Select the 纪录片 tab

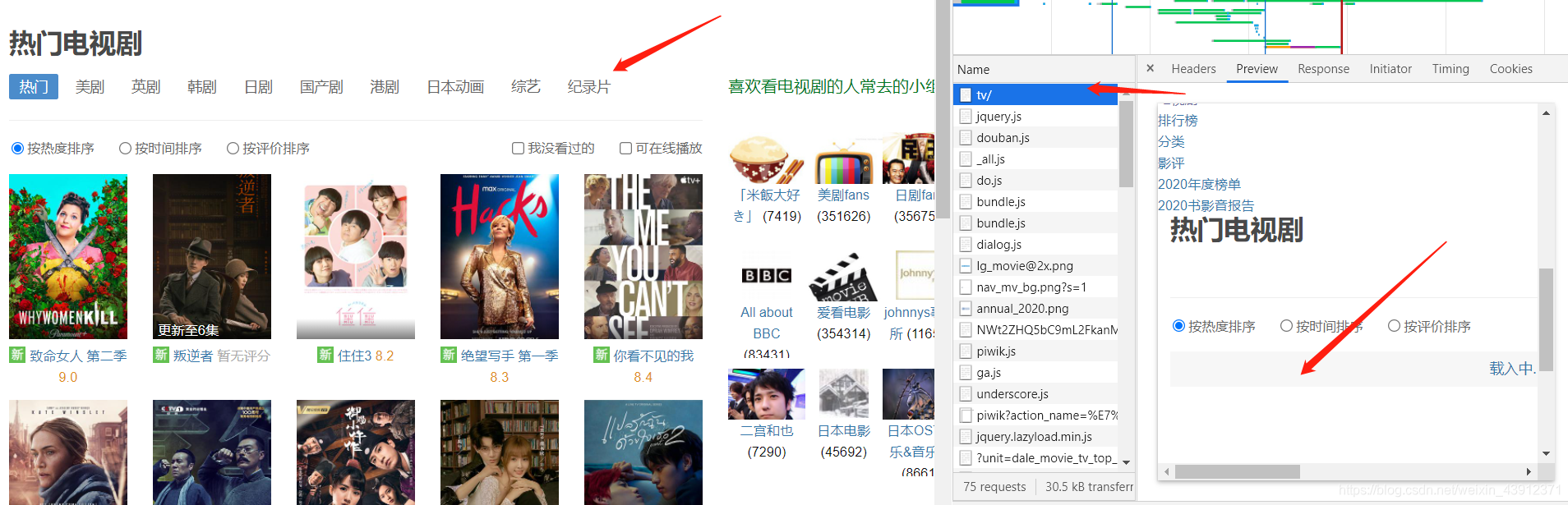[x=589, y=86]
